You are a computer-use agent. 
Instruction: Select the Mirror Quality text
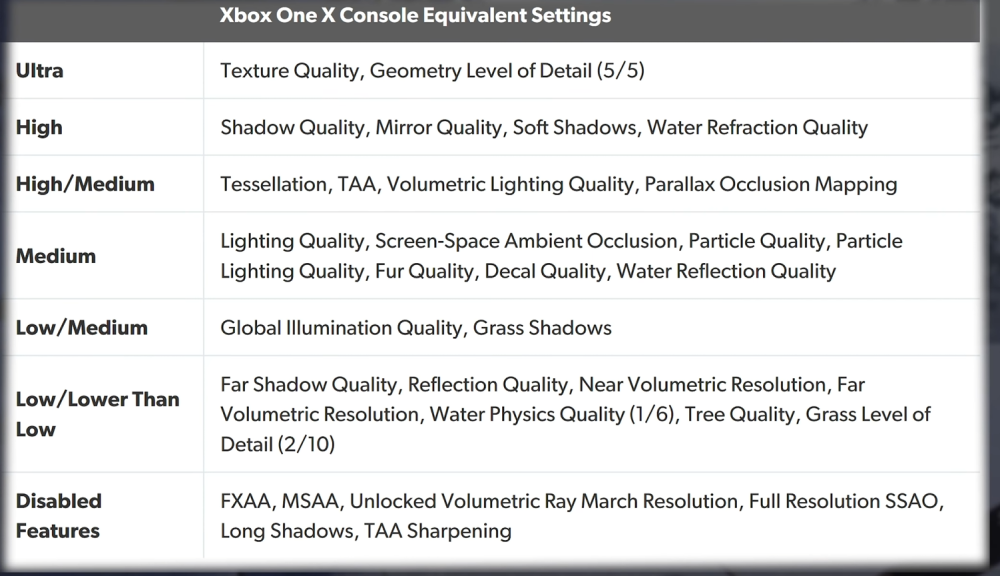pyautogui.click(x=438, y=128)
